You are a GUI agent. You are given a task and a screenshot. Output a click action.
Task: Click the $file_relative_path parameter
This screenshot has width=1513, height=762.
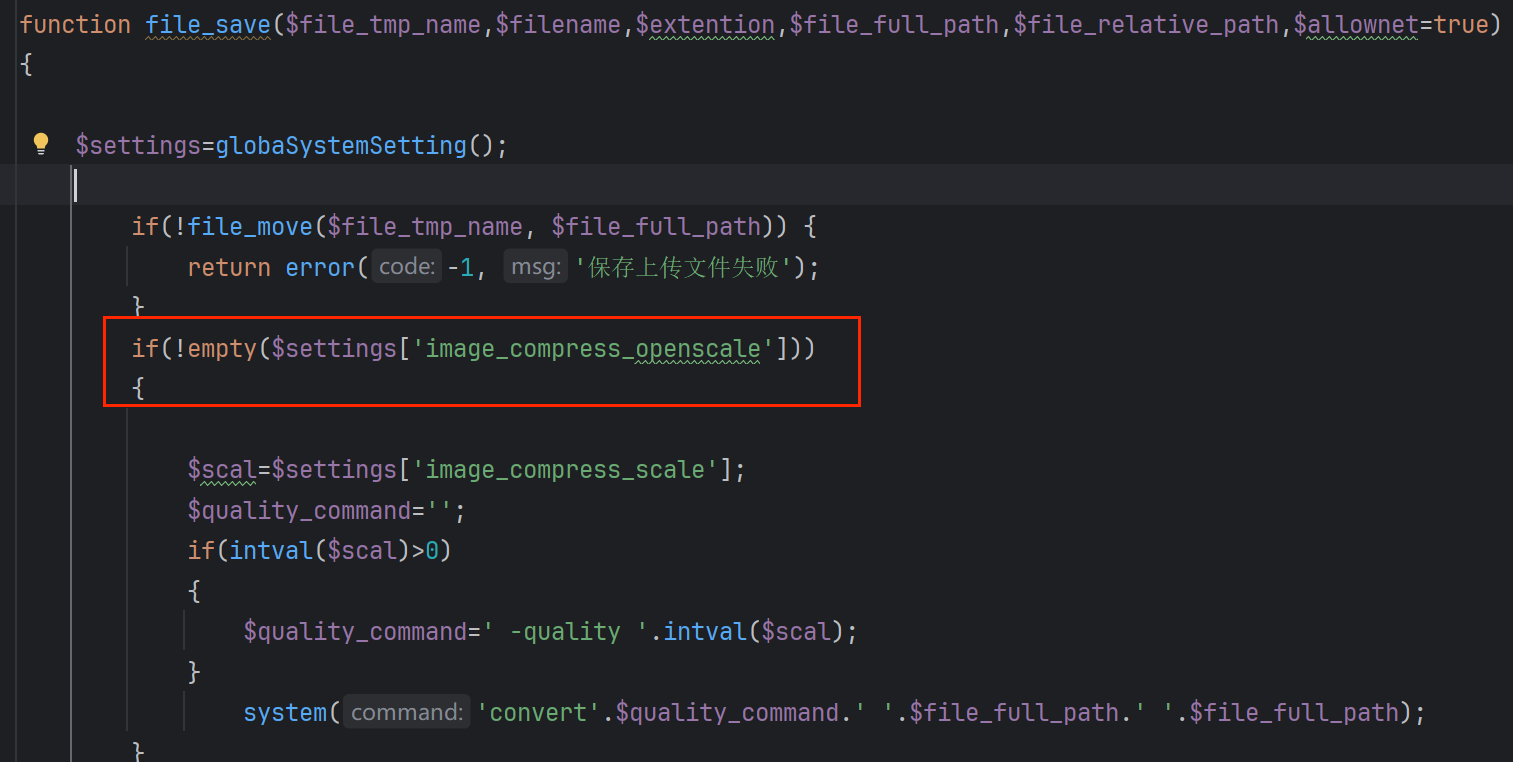point(1146,25)
